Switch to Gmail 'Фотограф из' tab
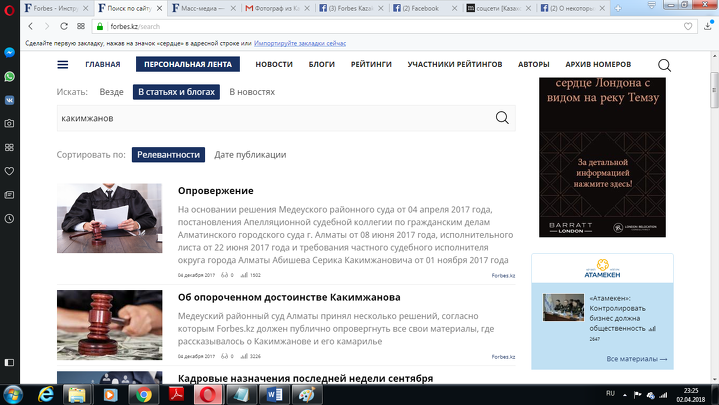 coord(277,8)
